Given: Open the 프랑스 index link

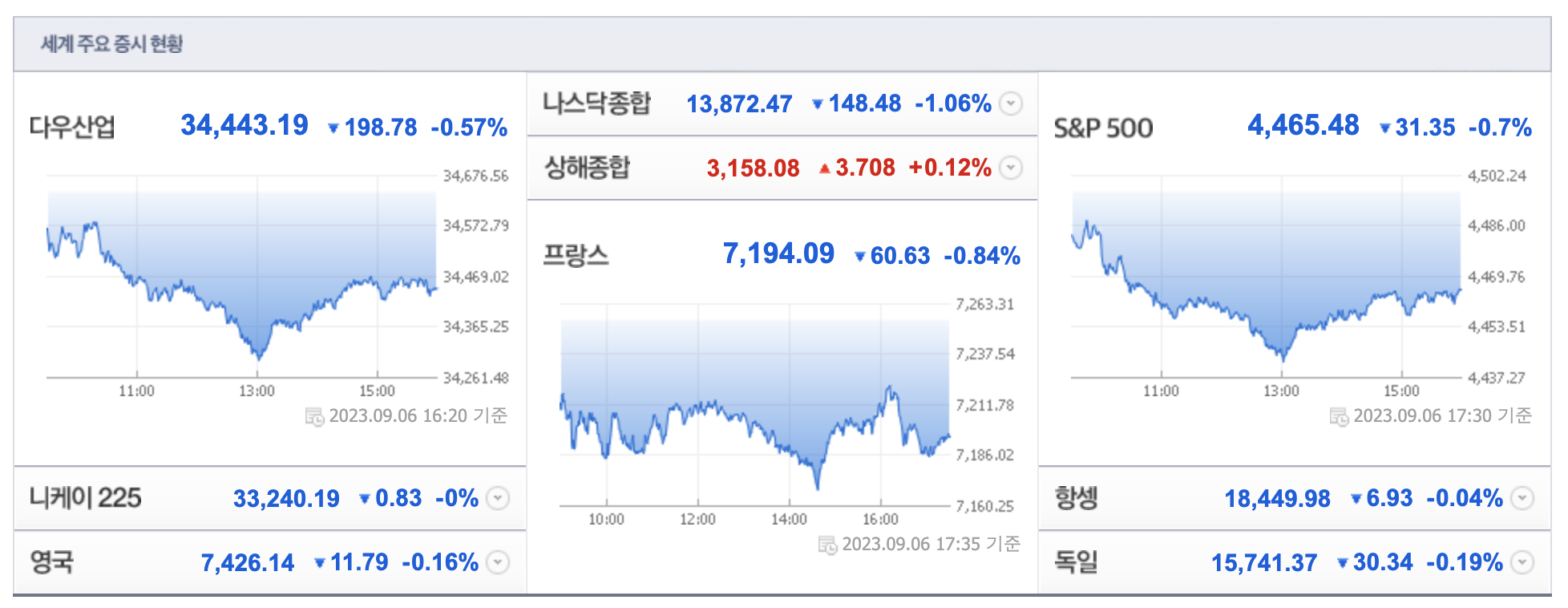Looking at the screenshot, I should pyautogui.click(x=576, y=255).
